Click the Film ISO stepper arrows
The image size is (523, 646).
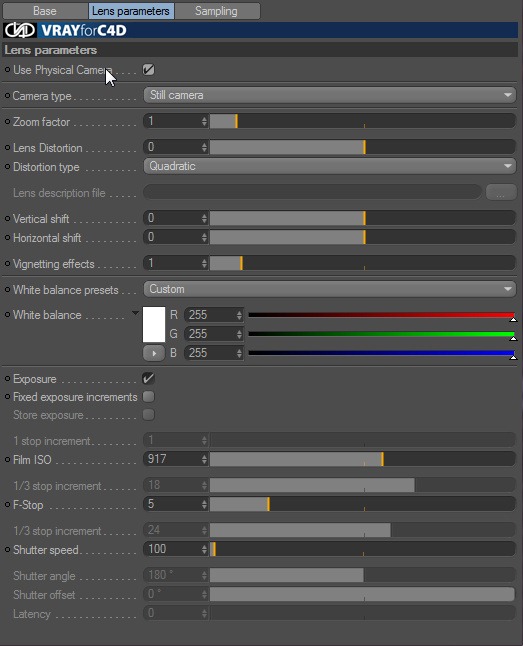204,459
